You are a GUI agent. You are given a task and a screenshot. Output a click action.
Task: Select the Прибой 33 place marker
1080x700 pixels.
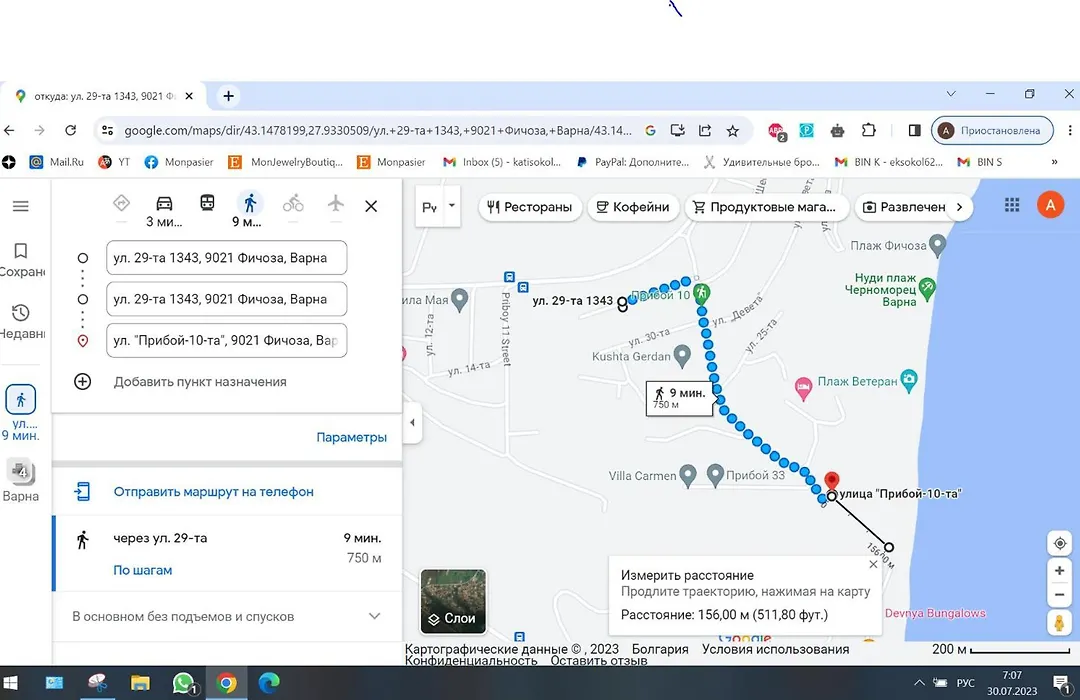tap(715, 475)
